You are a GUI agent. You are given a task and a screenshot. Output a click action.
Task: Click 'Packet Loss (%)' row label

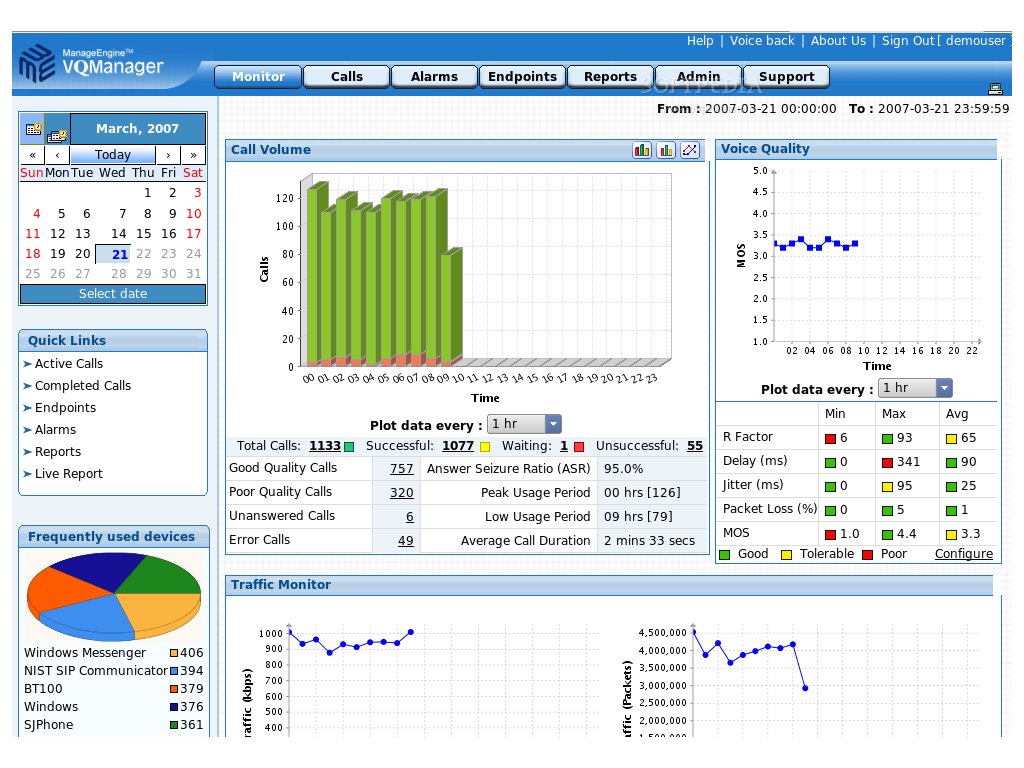[770, 509]
